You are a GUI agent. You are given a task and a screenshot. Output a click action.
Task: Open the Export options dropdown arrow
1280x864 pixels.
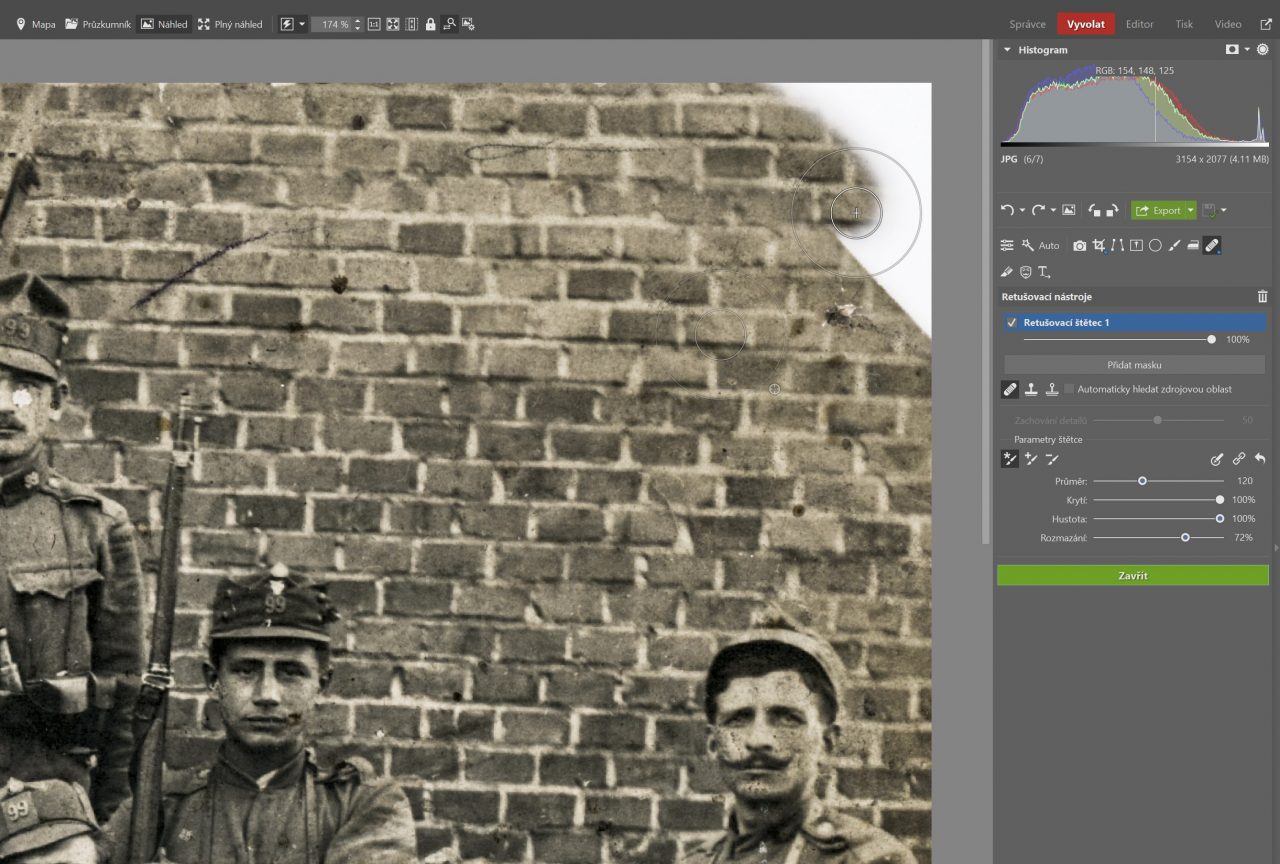tap(1191, 210)
